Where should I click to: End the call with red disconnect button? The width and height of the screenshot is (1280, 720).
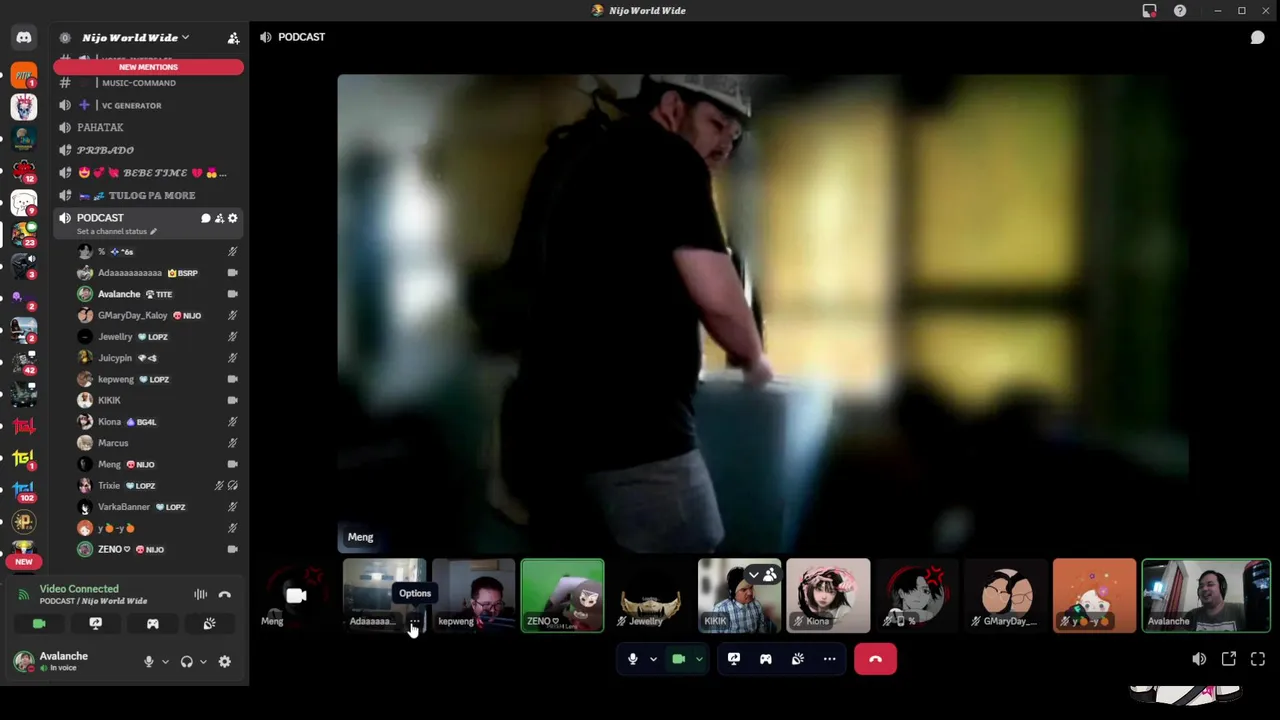click(x=875, y=659)
